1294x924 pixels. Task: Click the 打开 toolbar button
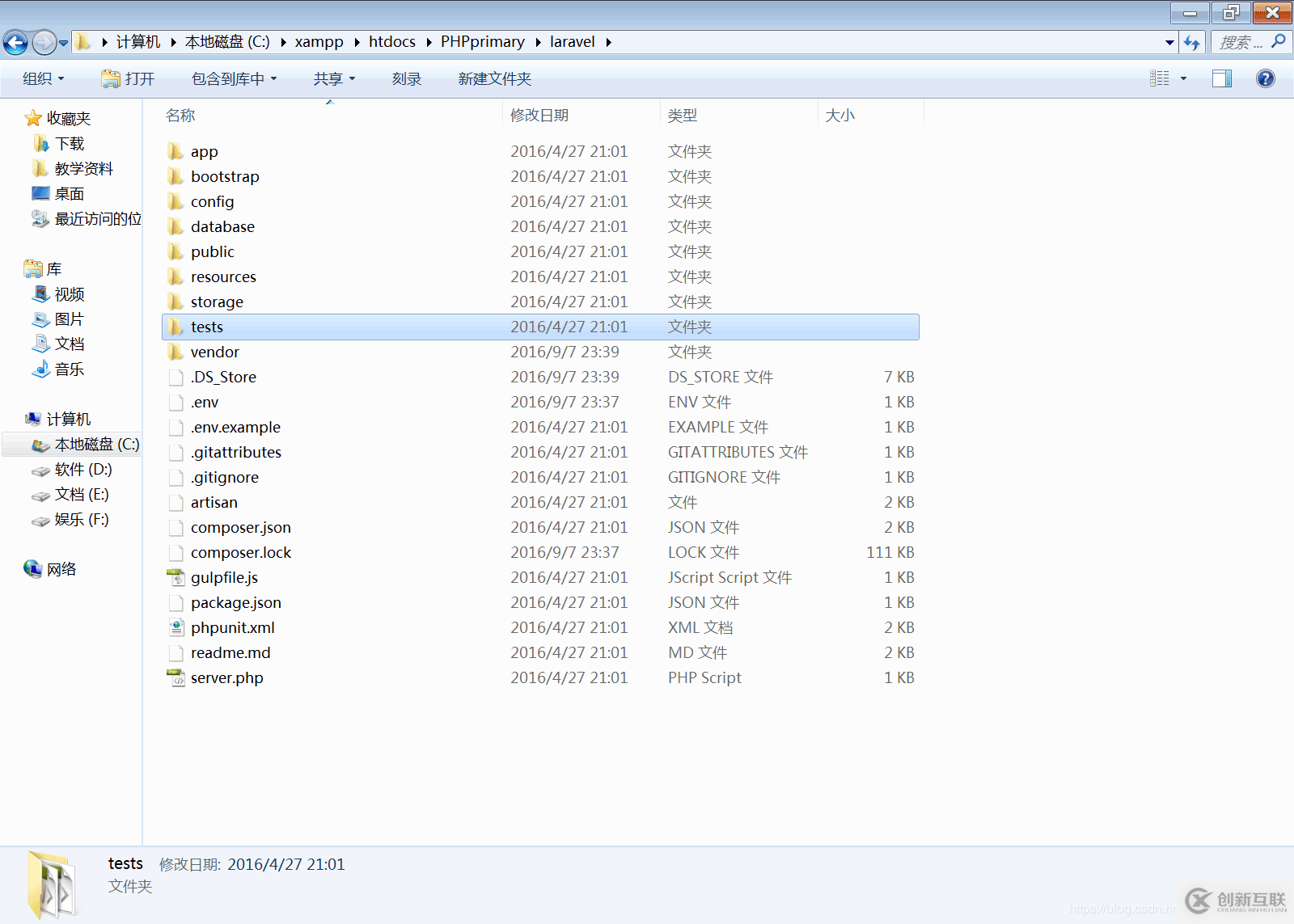click(128, 78)
